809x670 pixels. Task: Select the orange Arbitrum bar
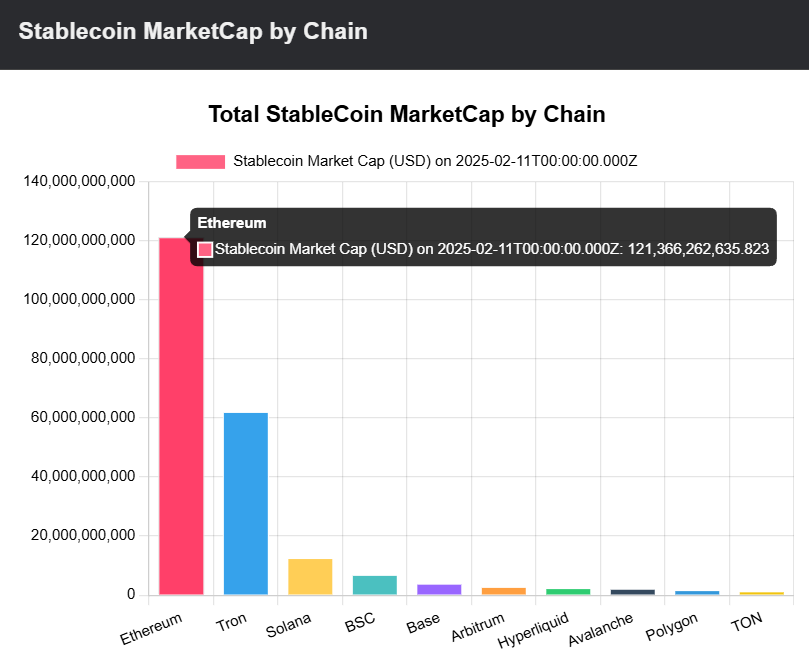[503, 591]
